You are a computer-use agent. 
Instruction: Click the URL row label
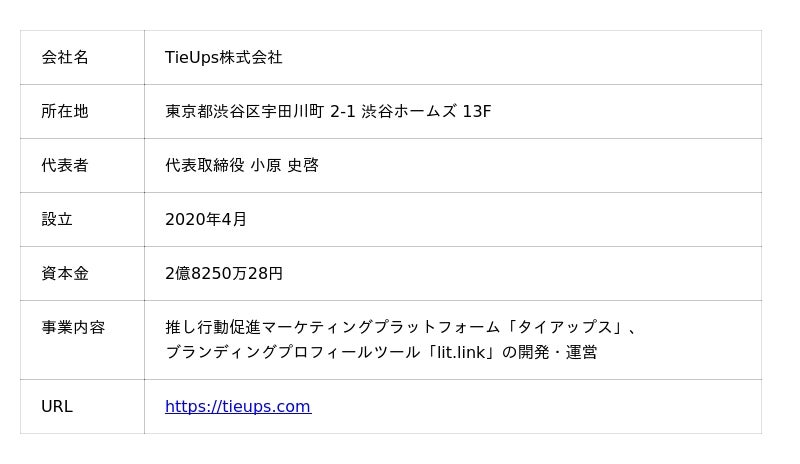point(57,406)
